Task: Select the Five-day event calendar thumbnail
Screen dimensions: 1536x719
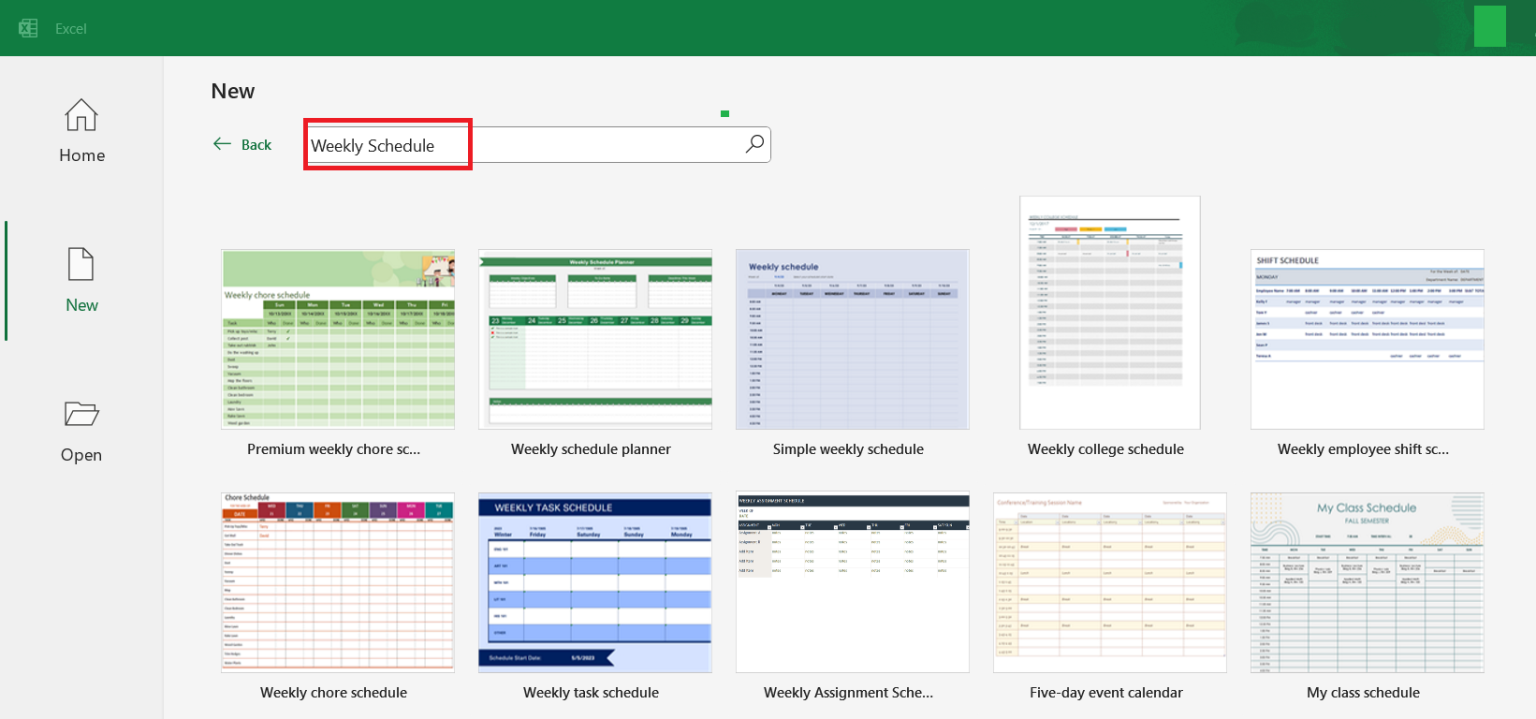Action: 1110,582
